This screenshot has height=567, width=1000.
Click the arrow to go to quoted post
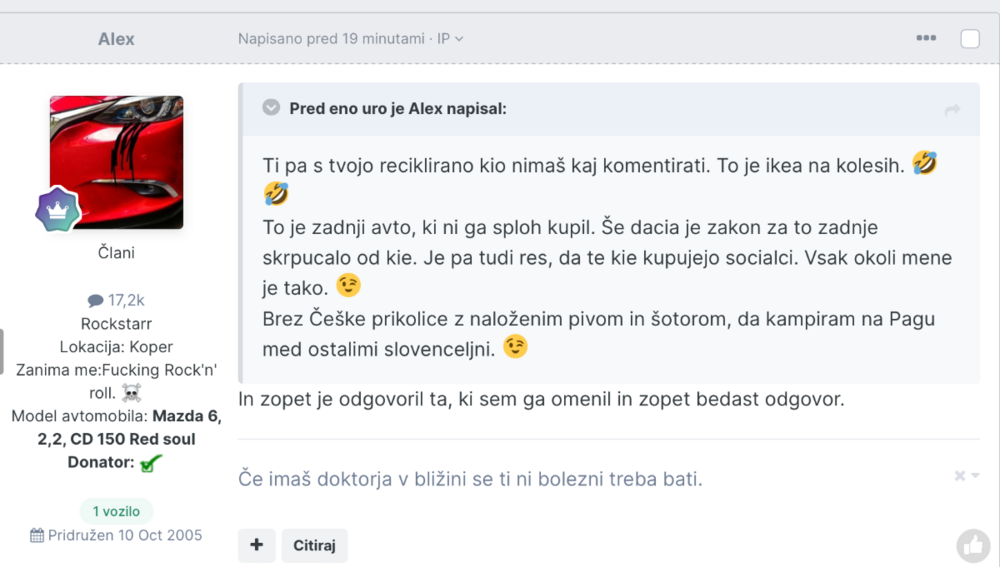[x=952, y=110]
